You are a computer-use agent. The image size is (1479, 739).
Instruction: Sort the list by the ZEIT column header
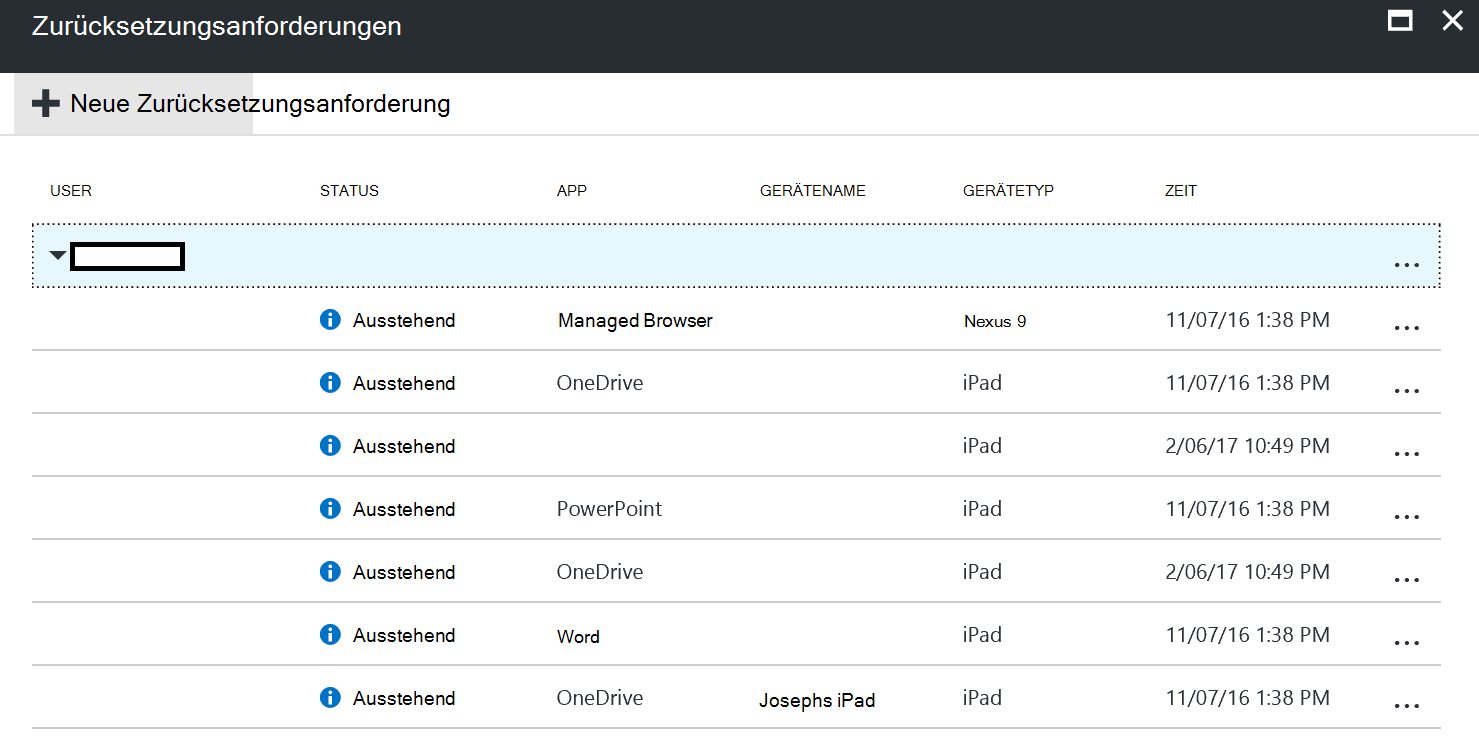(1181, 190)
